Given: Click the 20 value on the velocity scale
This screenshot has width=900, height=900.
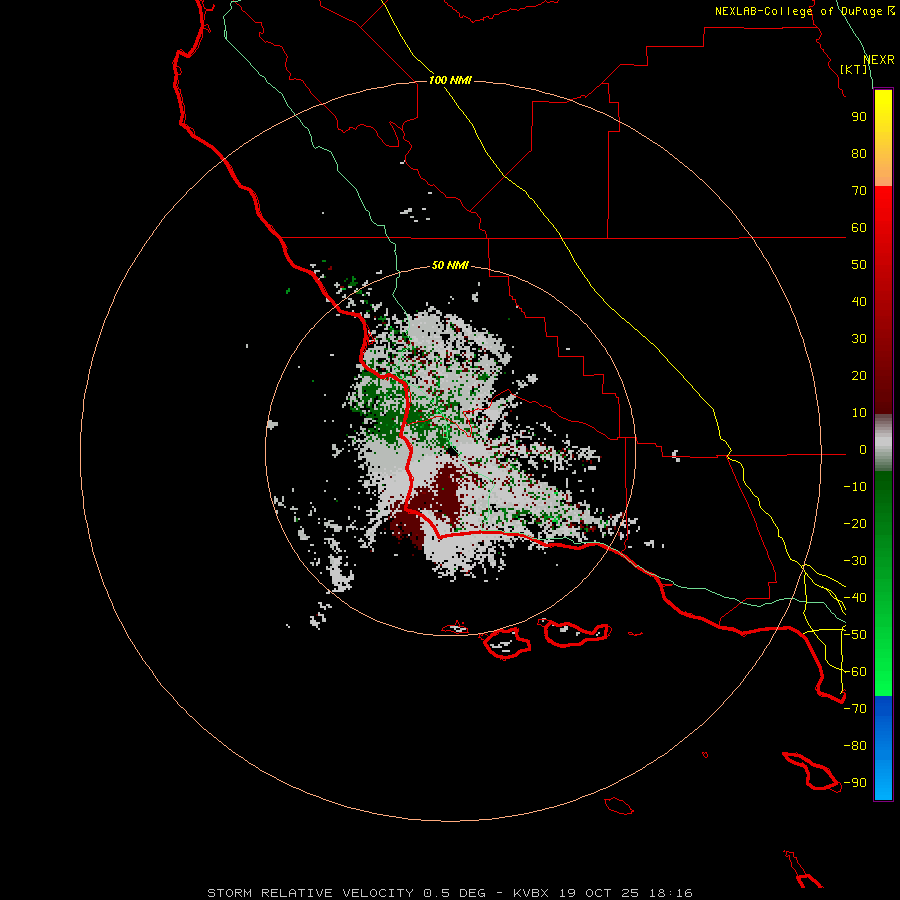Looking at the screenshot, I should 859,375.
